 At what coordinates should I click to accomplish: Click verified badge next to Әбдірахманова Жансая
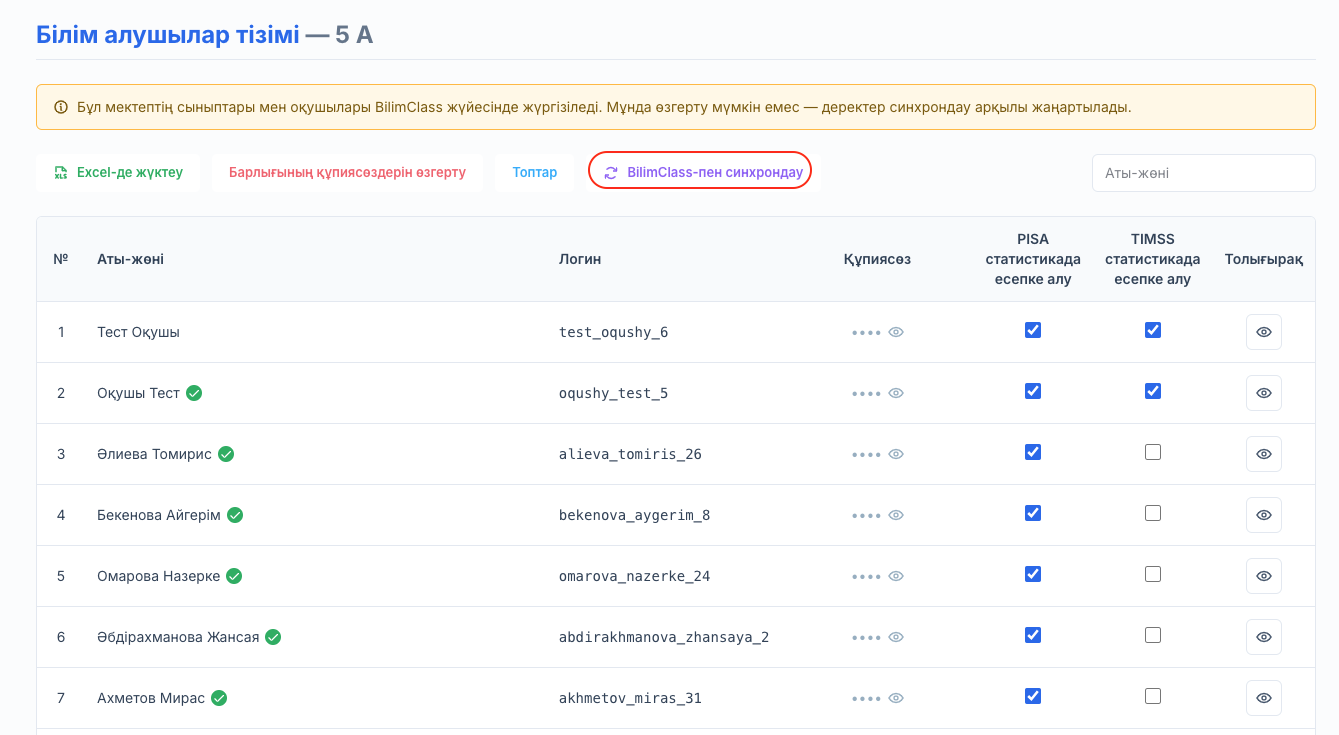click(273, 637)
